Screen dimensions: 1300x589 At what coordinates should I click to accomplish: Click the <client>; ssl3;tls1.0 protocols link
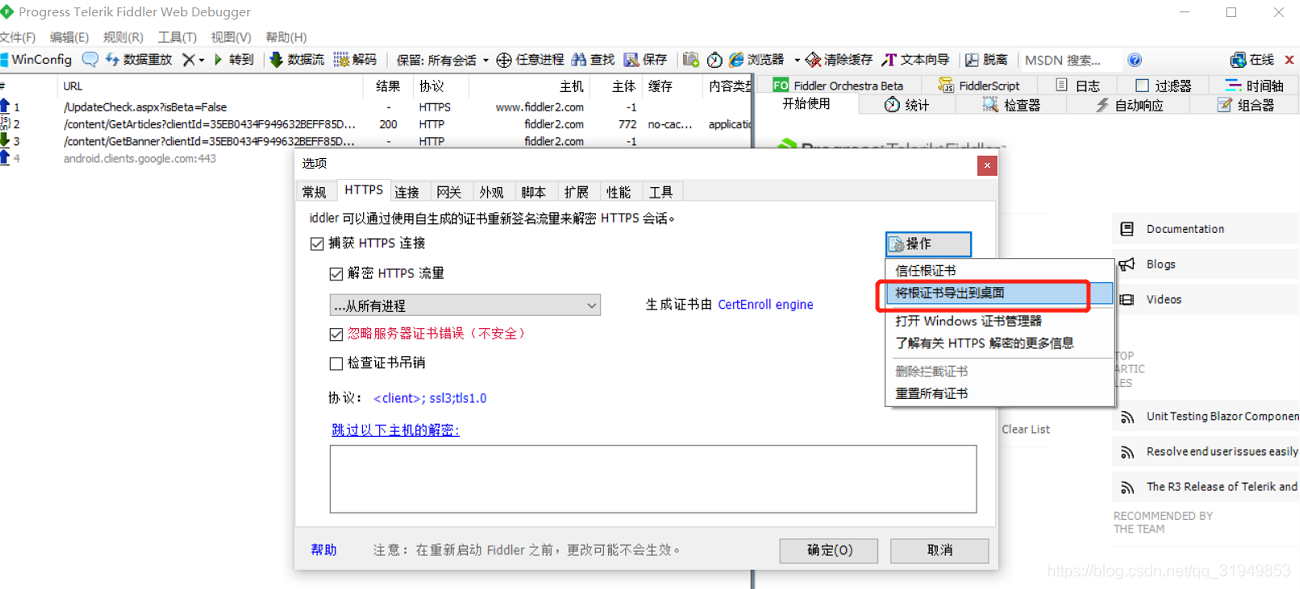click(430, 398)
